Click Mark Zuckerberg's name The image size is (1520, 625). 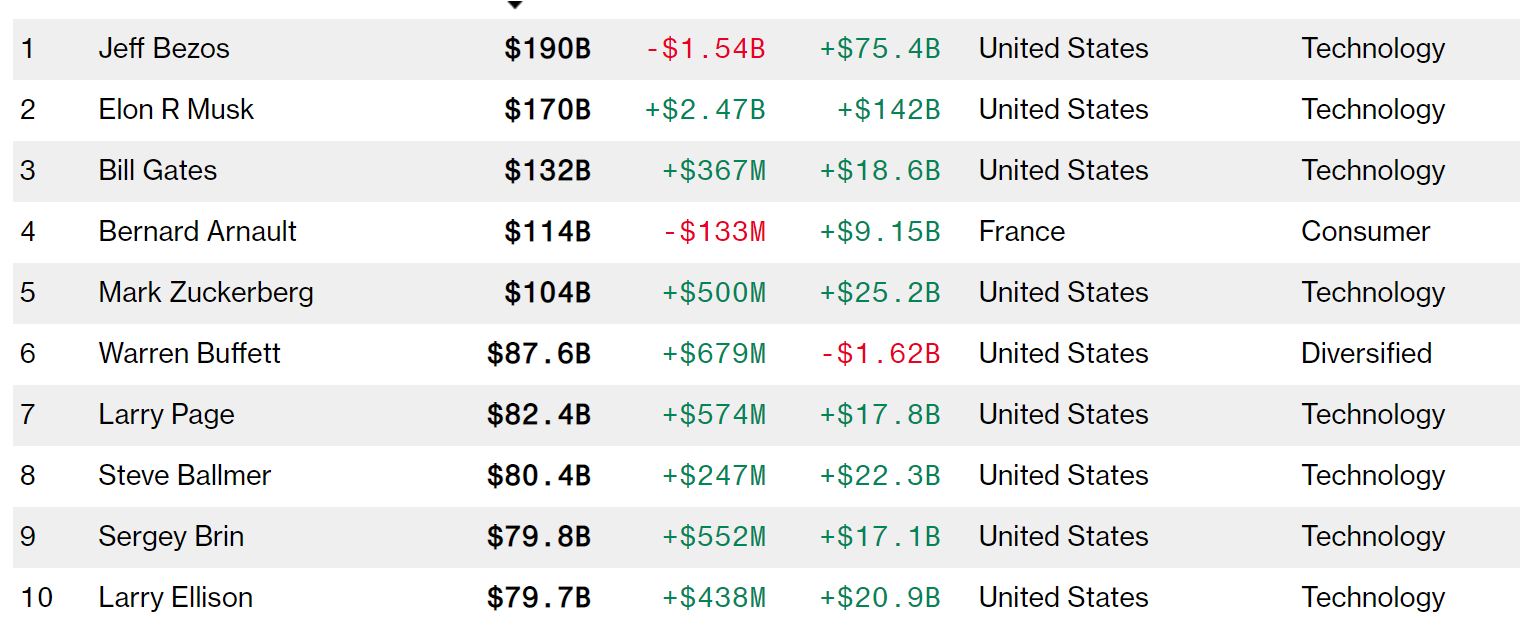click(206, 292)
